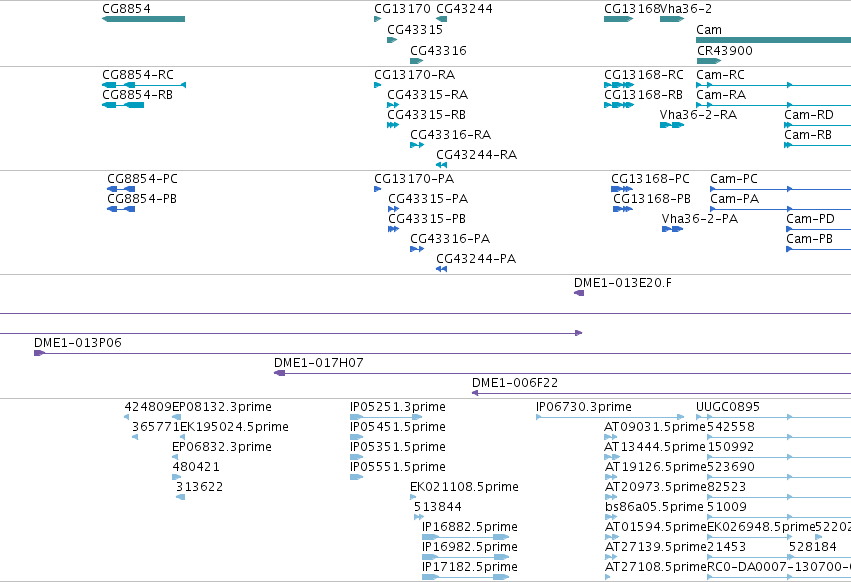
Task: Select transcript Cam-RD
Action: click(x=809, y=115)
